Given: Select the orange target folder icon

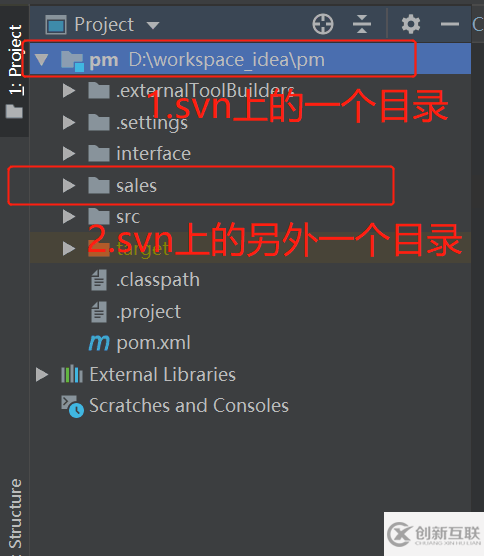Looking at the screenshot, I should [x=99, y=248].
